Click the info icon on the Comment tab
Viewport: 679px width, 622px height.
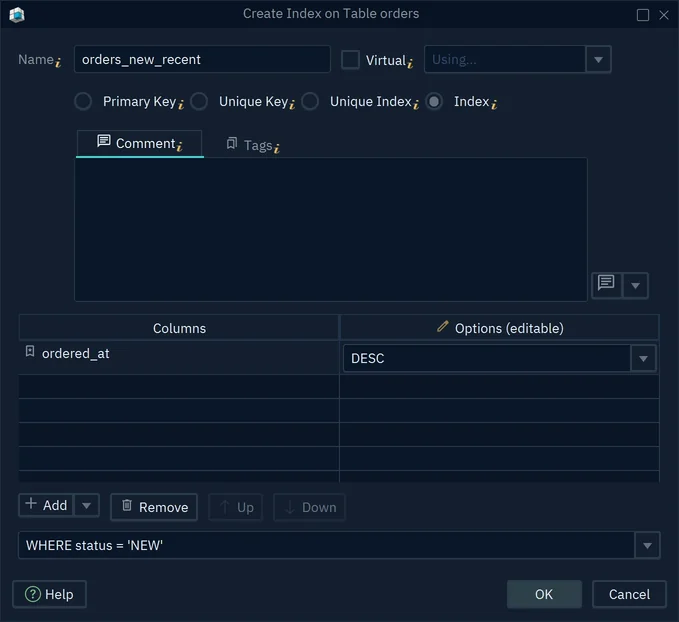point(179,146)
